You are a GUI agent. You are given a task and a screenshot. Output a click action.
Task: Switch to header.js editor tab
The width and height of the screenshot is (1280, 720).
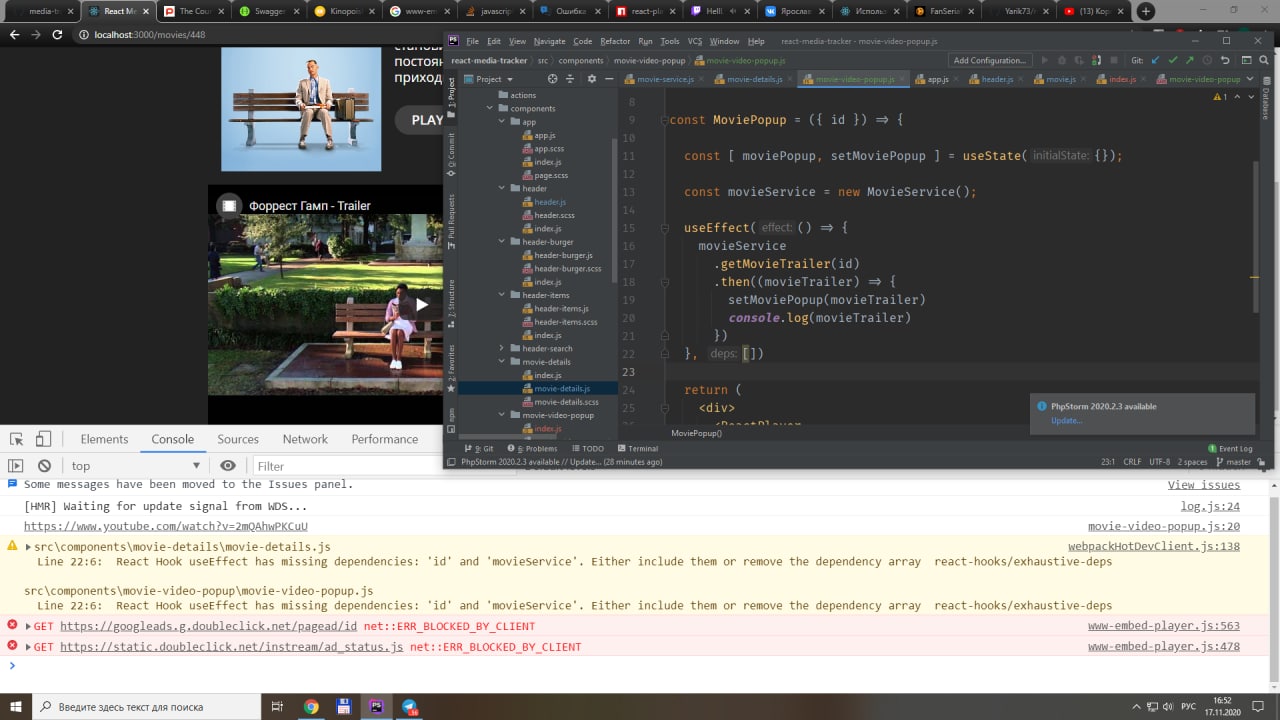click(x=996, y=79)
